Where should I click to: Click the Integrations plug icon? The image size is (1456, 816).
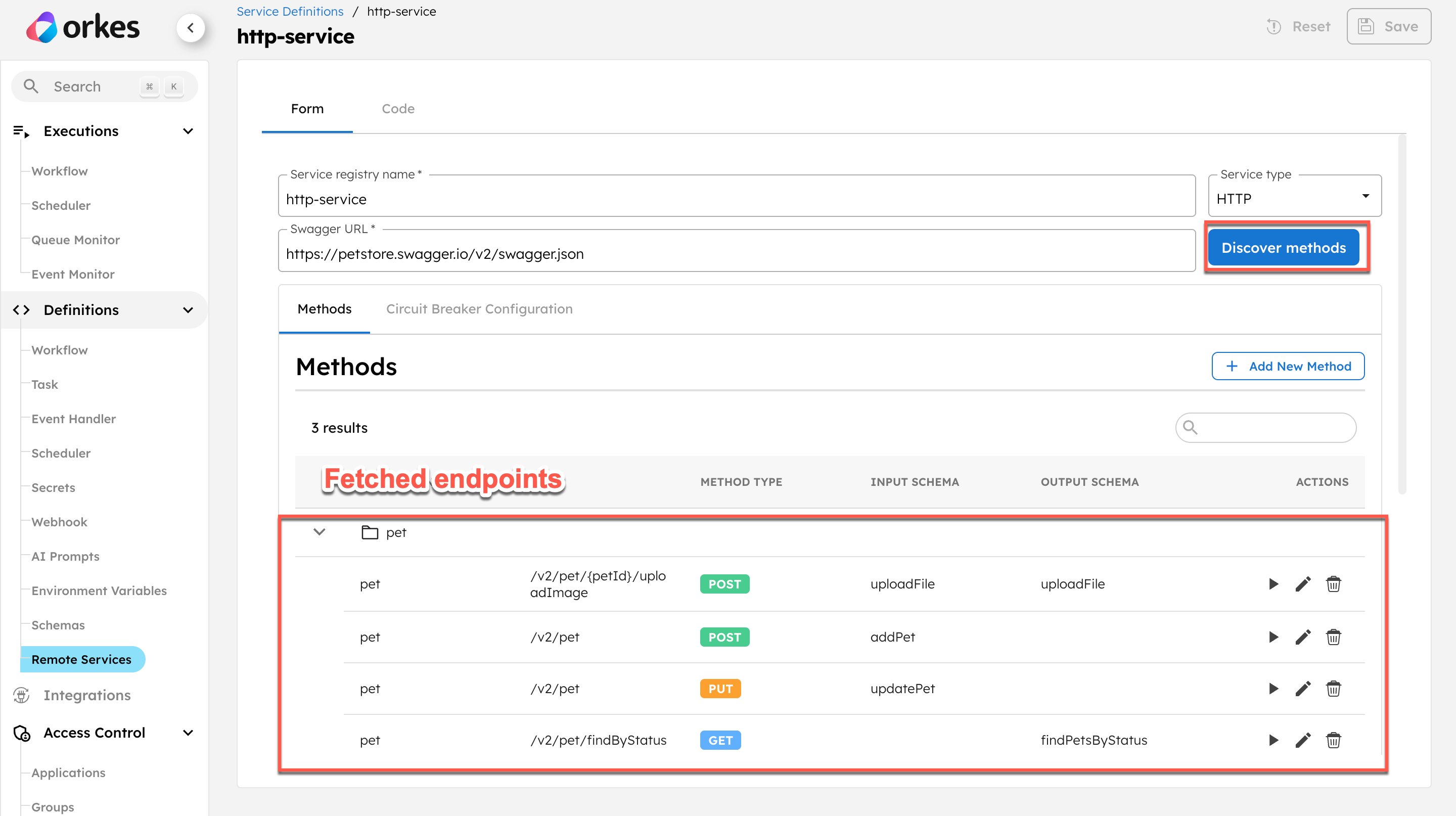click(x=21, y=695)
